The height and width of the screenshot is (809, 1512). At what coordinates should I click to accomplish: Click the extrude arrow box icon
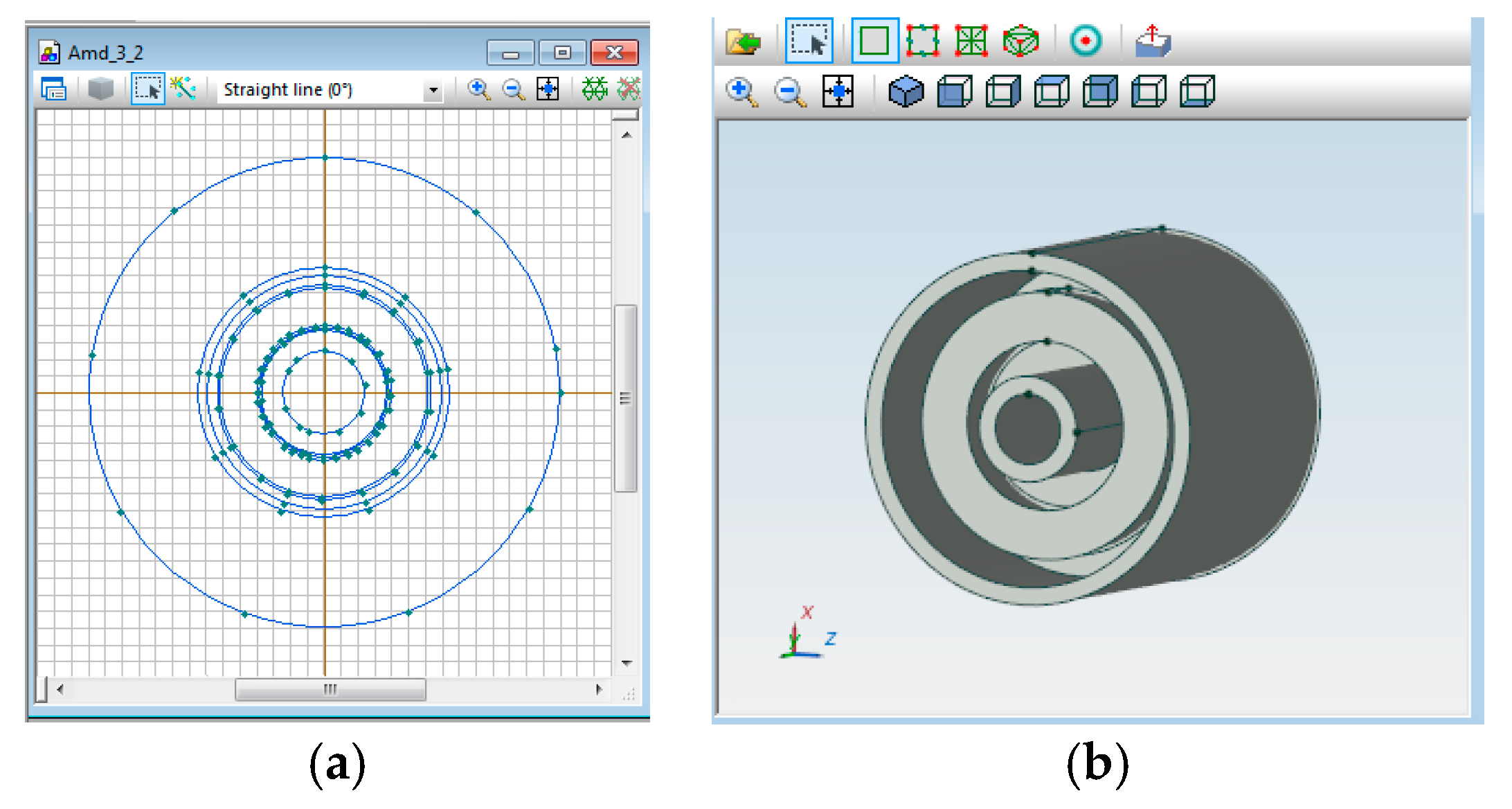pos(1153,42)
